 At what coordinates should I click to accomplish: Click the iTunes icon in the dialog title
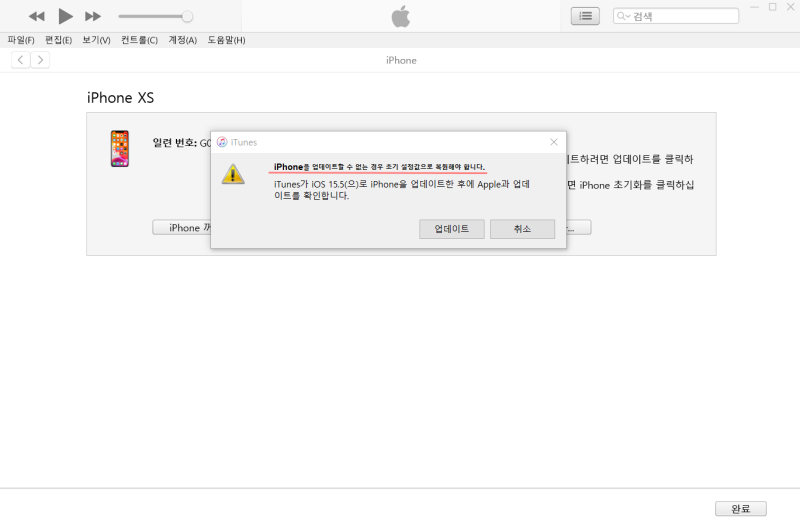(x=222, y=142)
